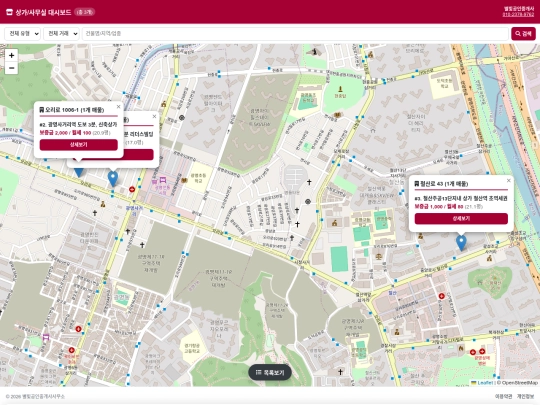Open the 개인정보 footer link
Viewport: 540px width, 405px height.
point(525,396)
